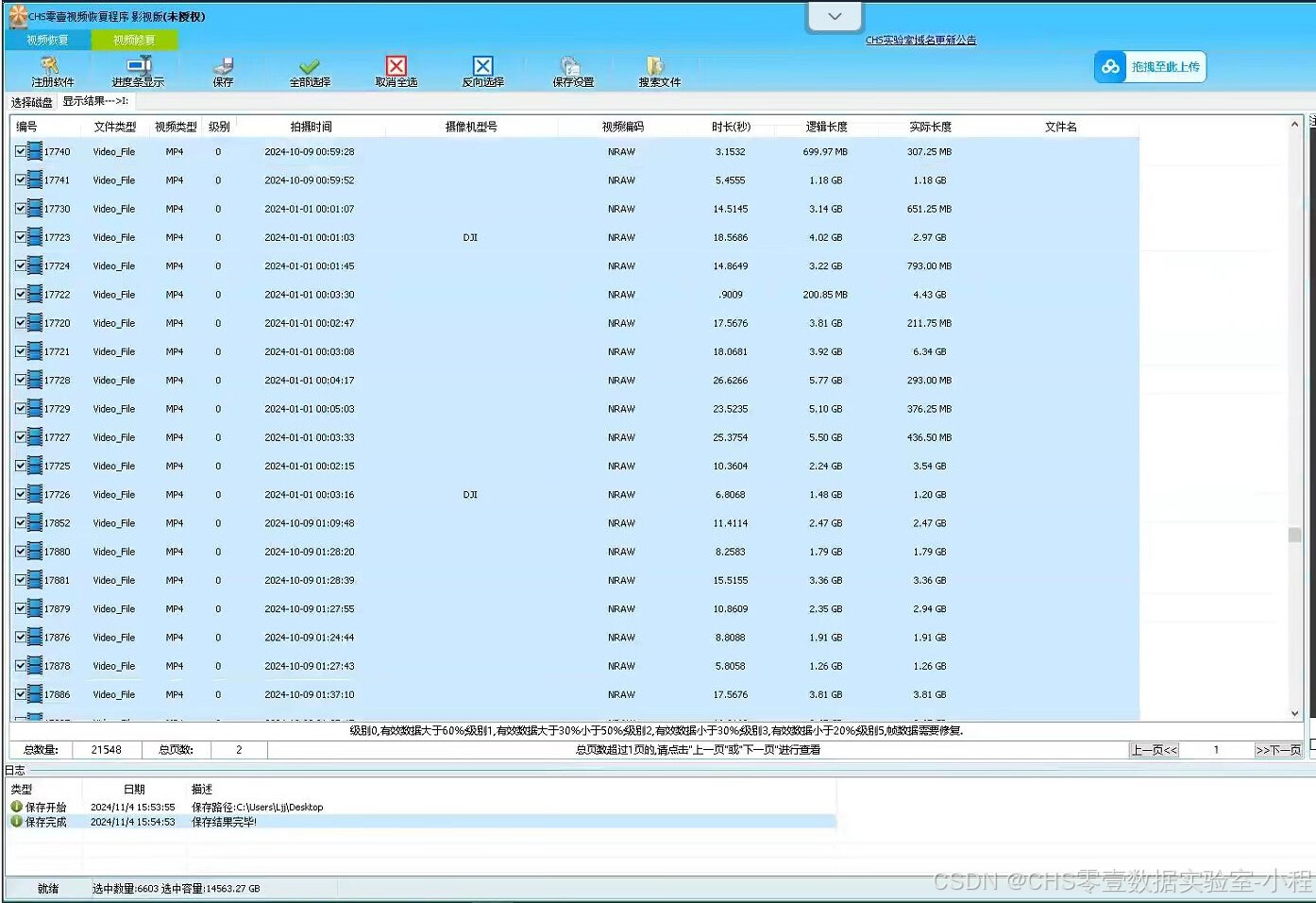Click the 保存结果完毕! log description
Image resolution: width=1316 pixels, height=903 pixels.
coord(224,822)
